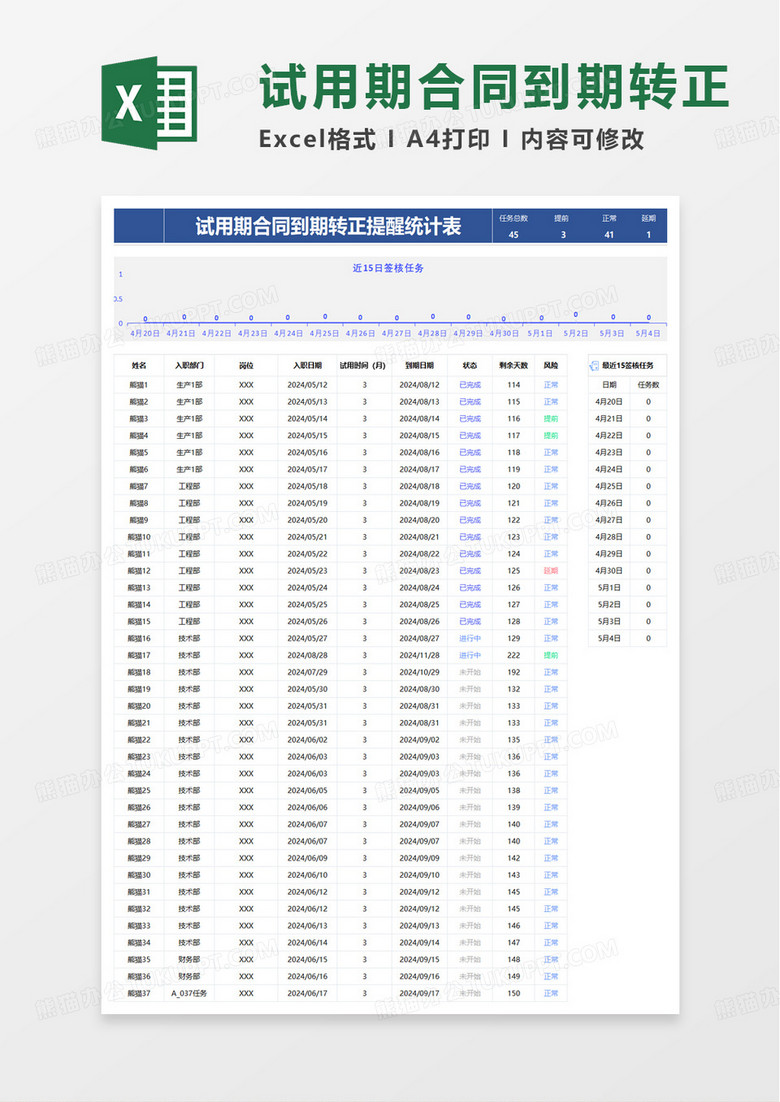Click the 进行中 status for 熊猫16
The image size is (780, 1102).
470,638
